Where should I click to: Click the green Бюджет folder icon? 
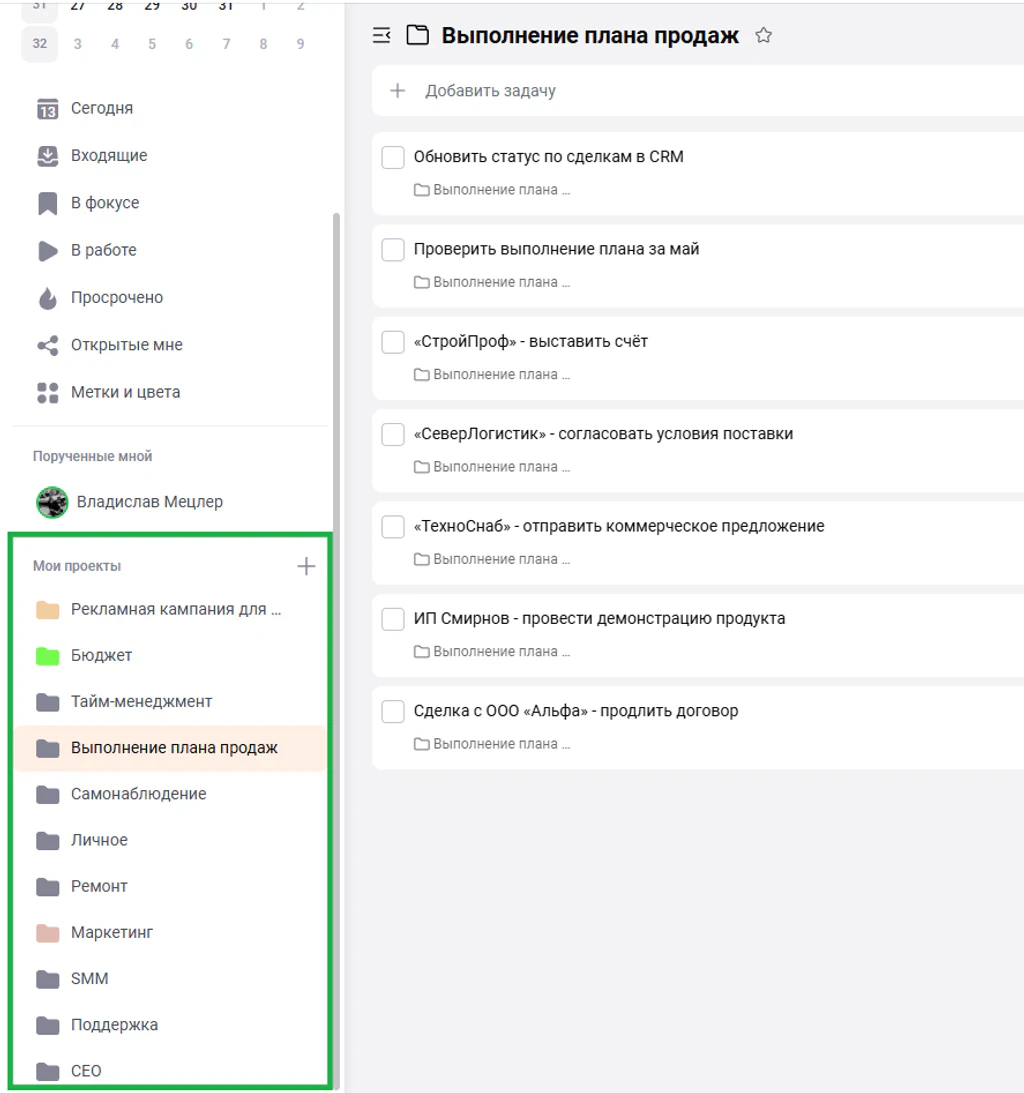point(47,656)
